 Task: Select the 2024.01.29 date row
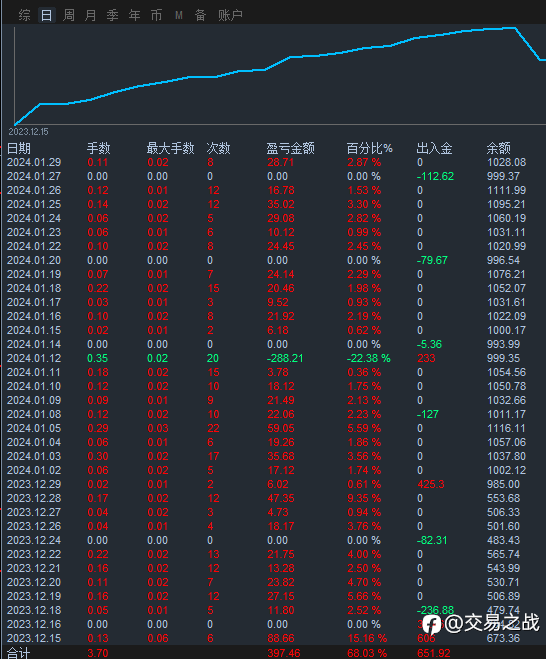[x=34, y=162]
